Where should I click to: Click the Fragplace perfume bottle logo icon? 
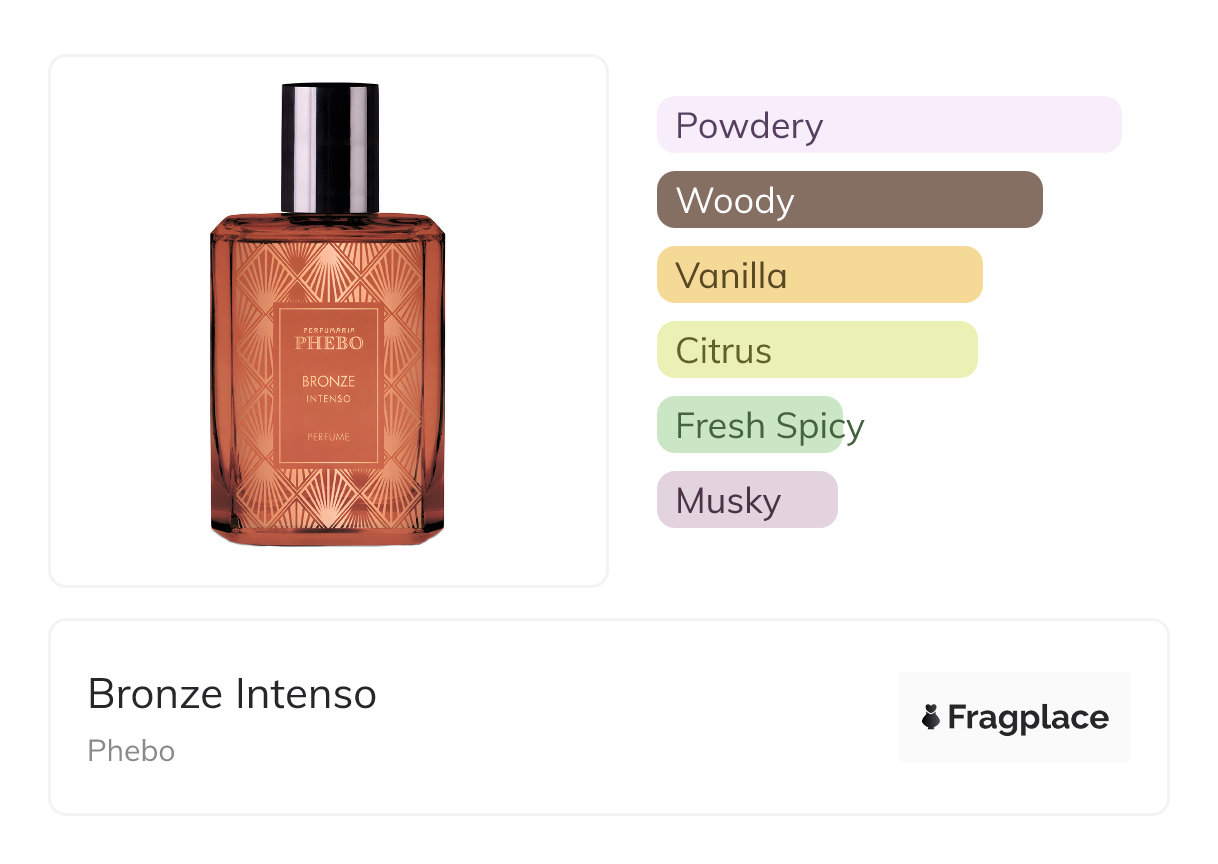(x=931, y=717)
